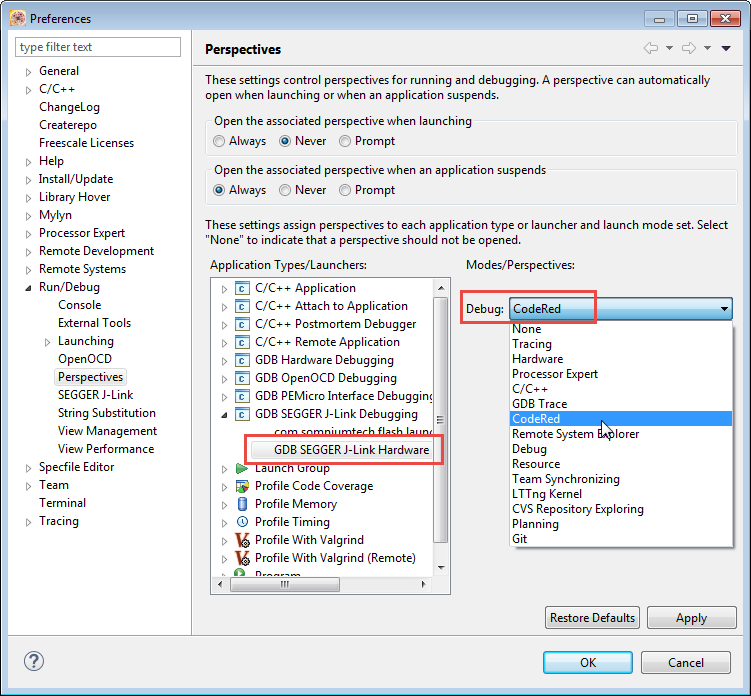Choose GDB Trace from the perspective list
The width and height of the screenshot is (751, 696).
pyautogui.click(x=539, y=404)
